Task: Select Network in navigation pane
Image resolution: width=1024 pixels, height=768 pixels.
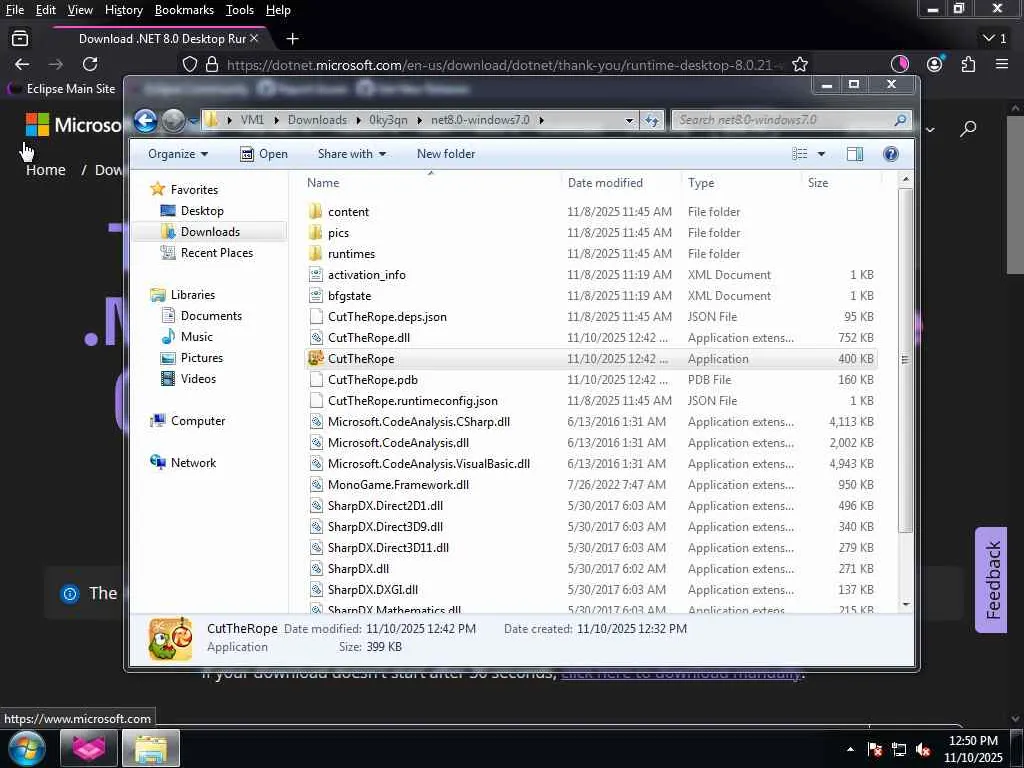Action: [193, 463]
